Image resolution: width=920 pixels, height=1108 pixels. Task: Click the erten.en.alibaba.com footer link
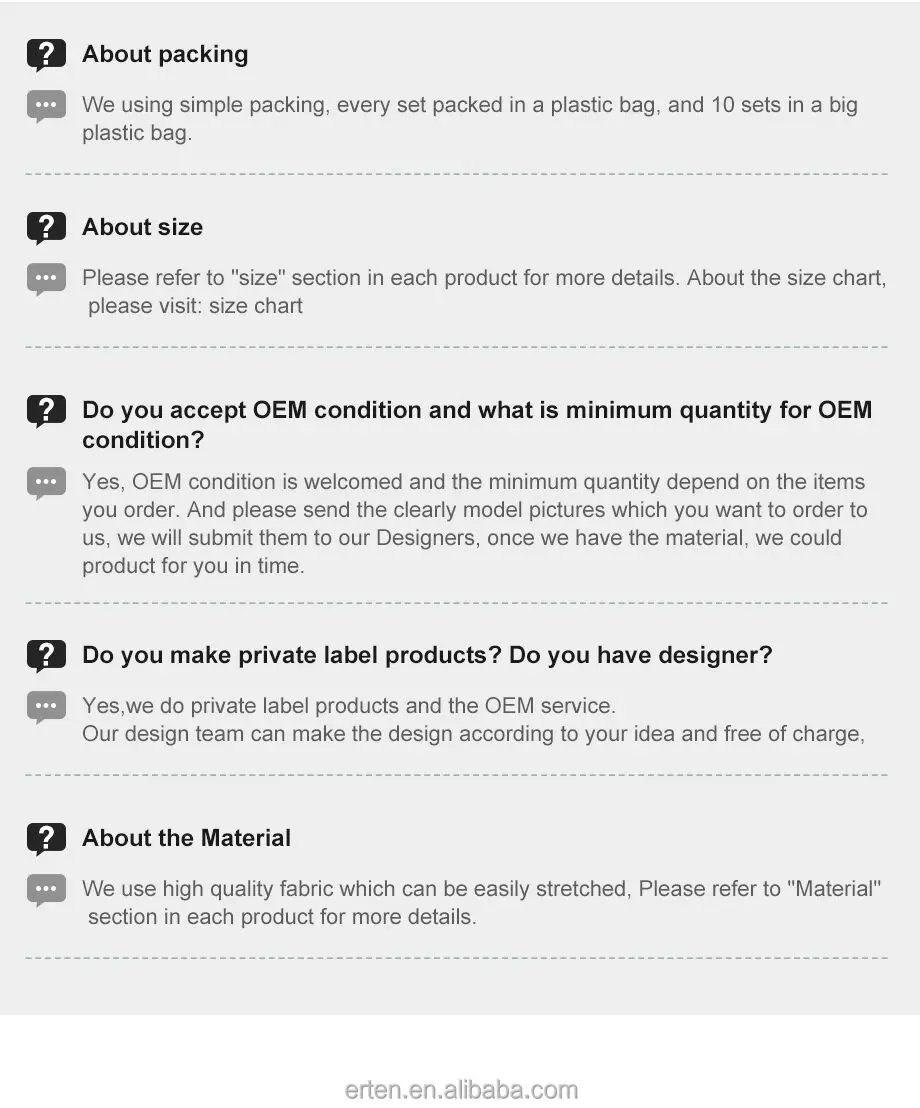(461, 1090)
